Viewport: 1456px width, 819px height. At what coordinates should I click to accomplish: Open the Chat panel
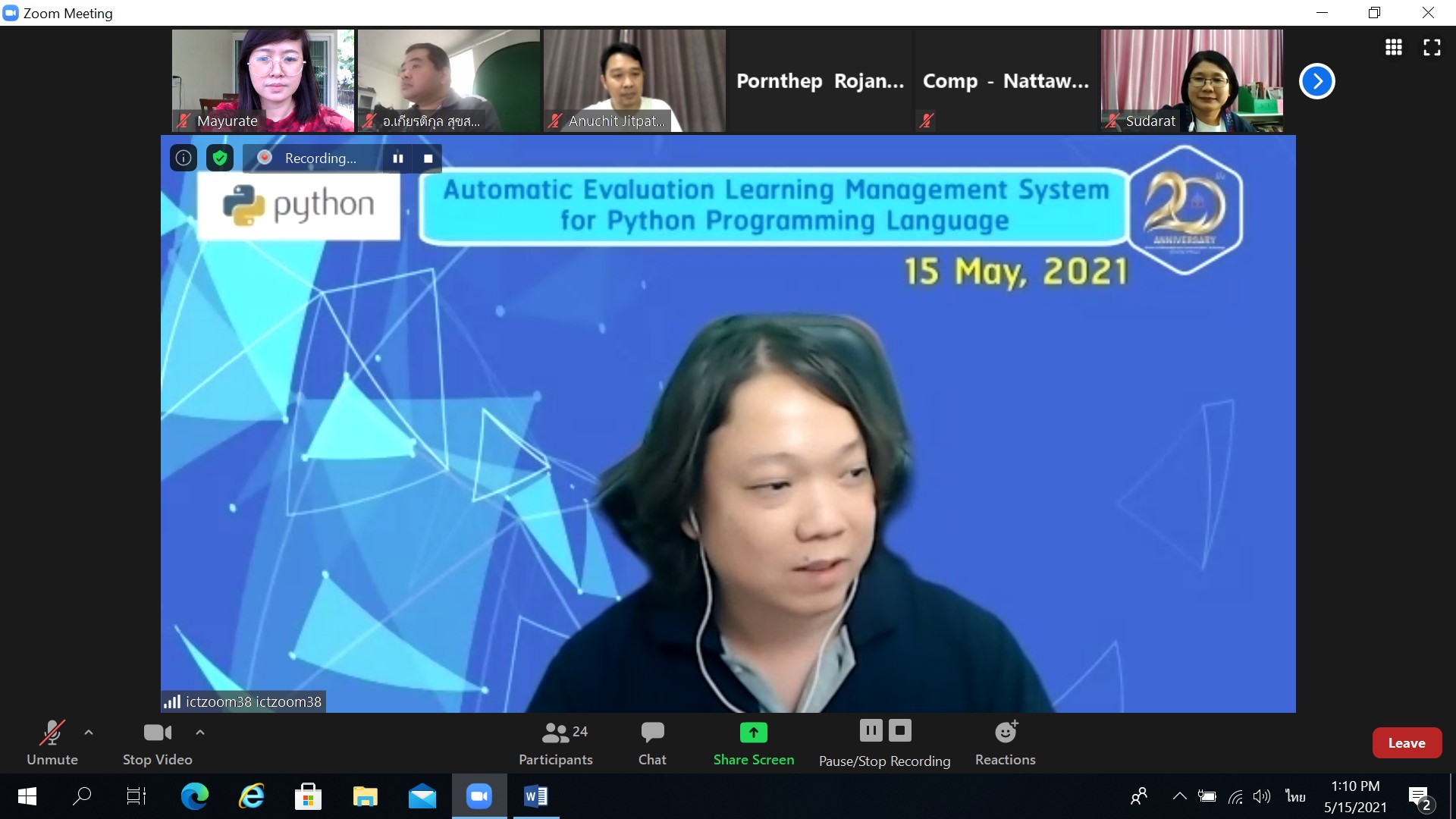[652, 743]
